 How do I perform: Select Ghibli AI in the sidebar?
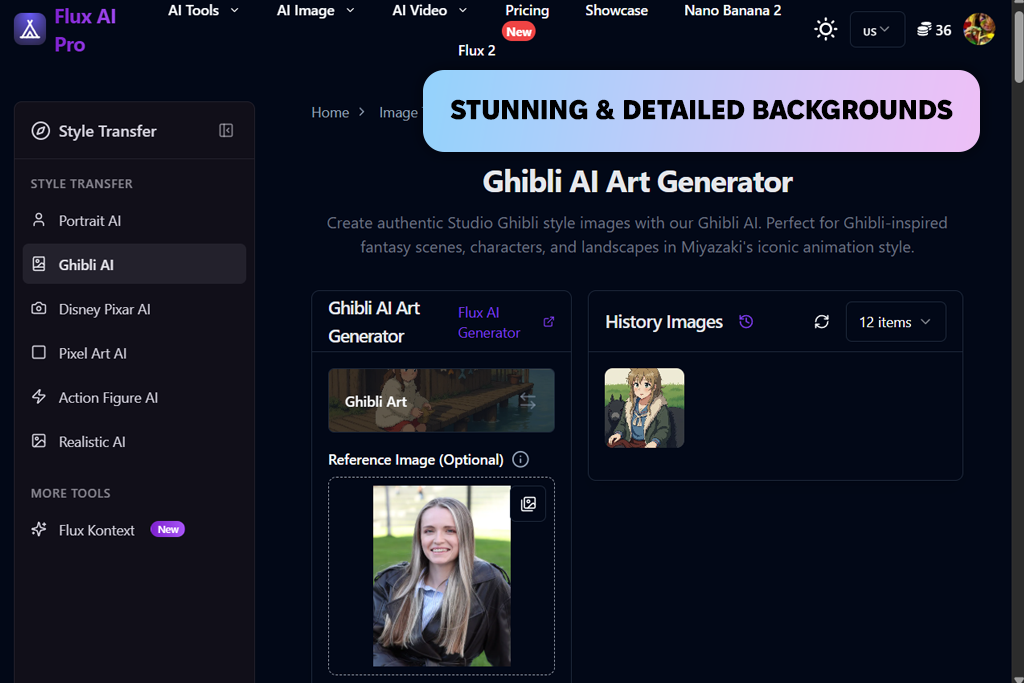tap(135, 264)
